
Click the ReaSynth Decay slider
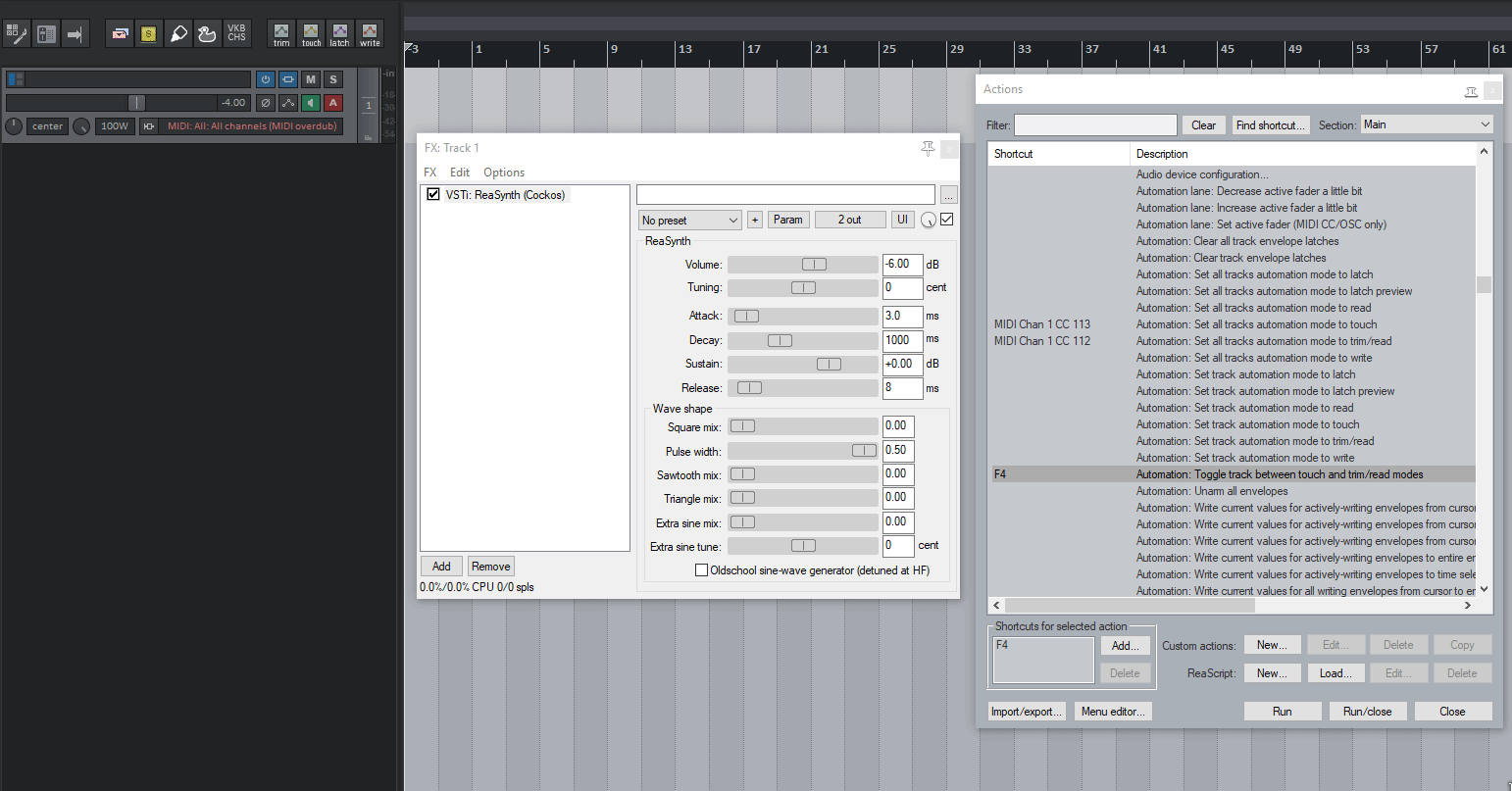803,341
